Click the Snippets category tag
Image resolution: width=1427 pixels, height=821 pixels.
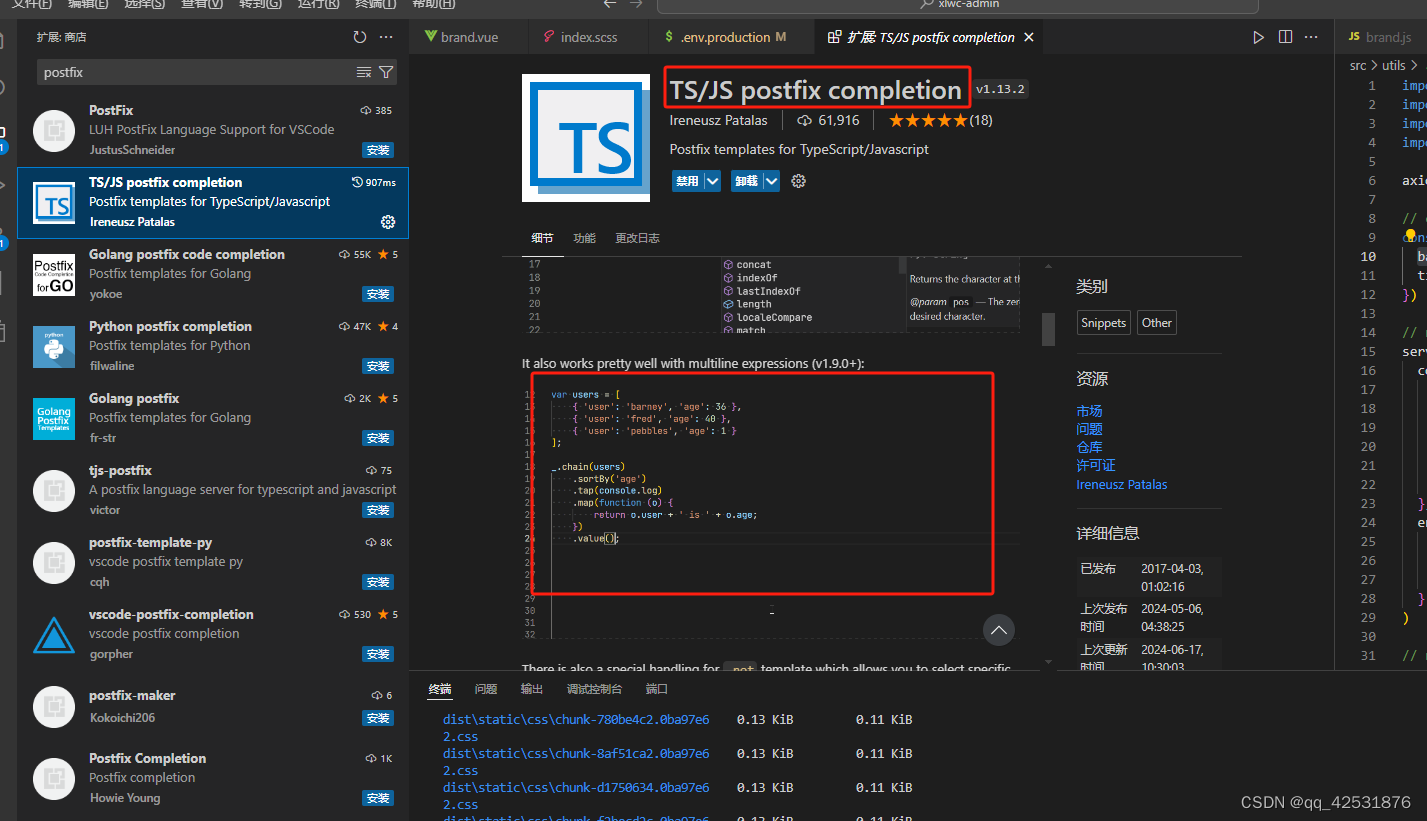pyautogui.click(x=1103, y=322)
